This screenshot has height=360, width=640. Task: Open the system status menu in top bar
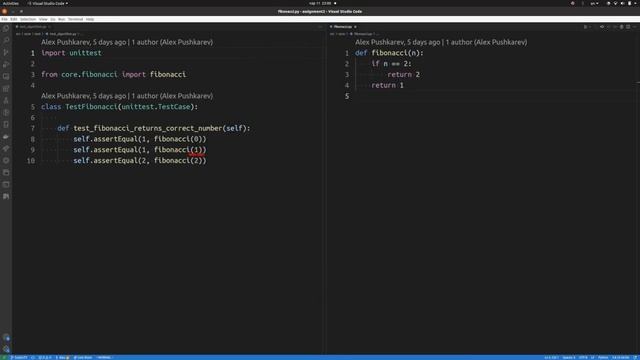(x=622, y=3)
